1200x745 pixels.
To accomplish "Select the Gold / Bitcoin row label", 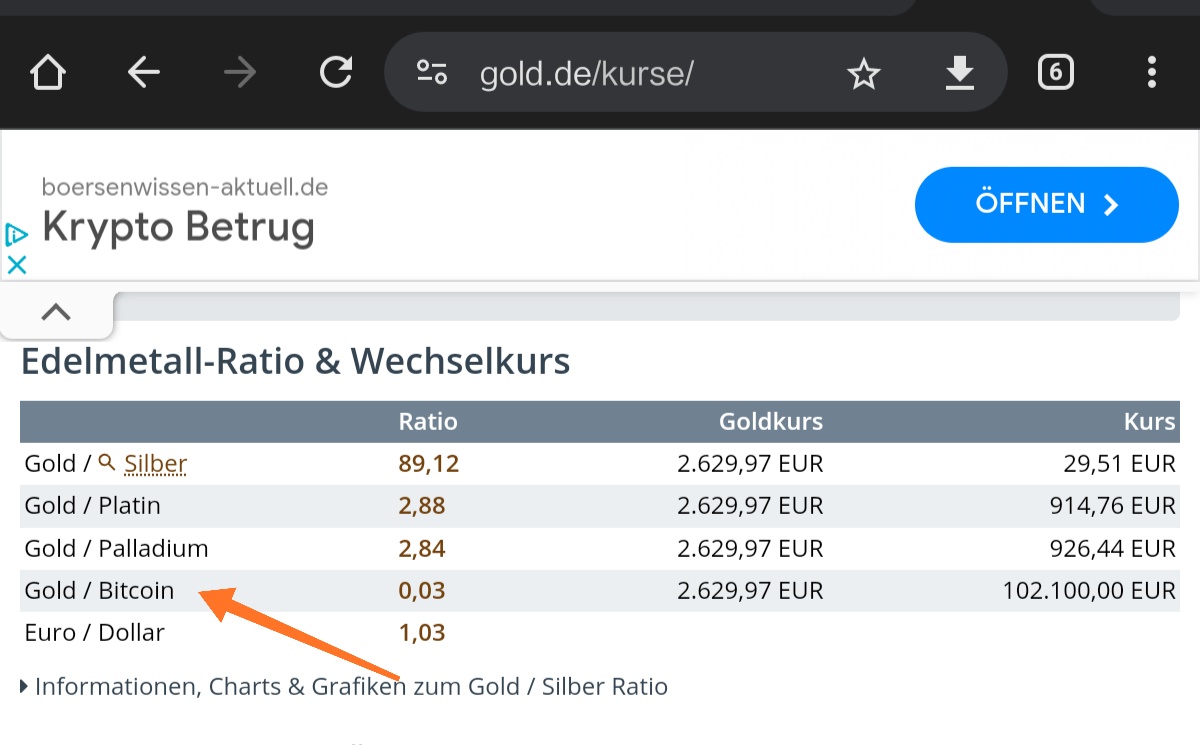I will tap(100, 591).
